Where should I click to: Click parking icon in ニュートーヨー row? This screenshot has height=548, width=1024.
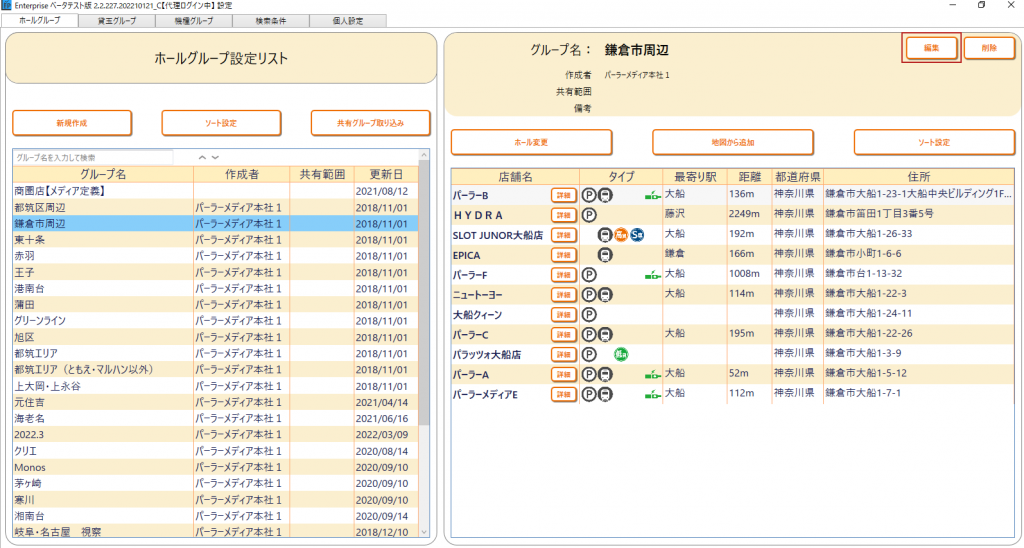pos(589,295)
